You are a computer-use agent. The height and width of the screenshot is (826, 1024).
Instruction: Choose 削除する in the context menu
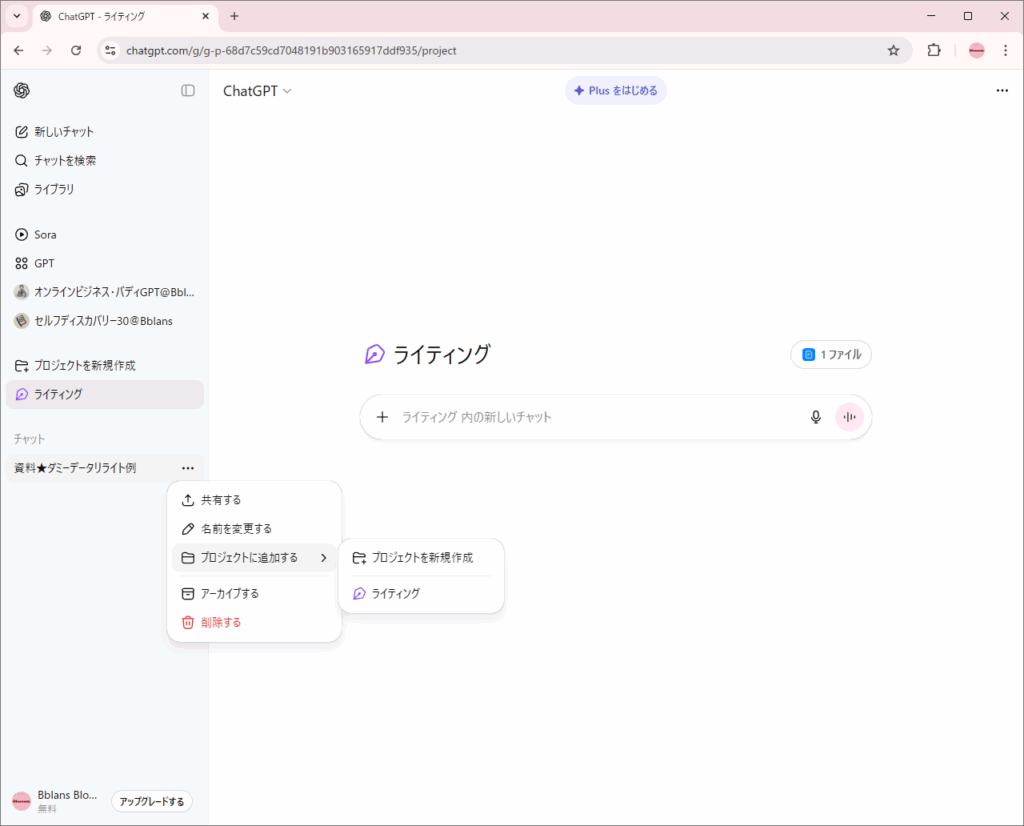click(x=220, y=622)
